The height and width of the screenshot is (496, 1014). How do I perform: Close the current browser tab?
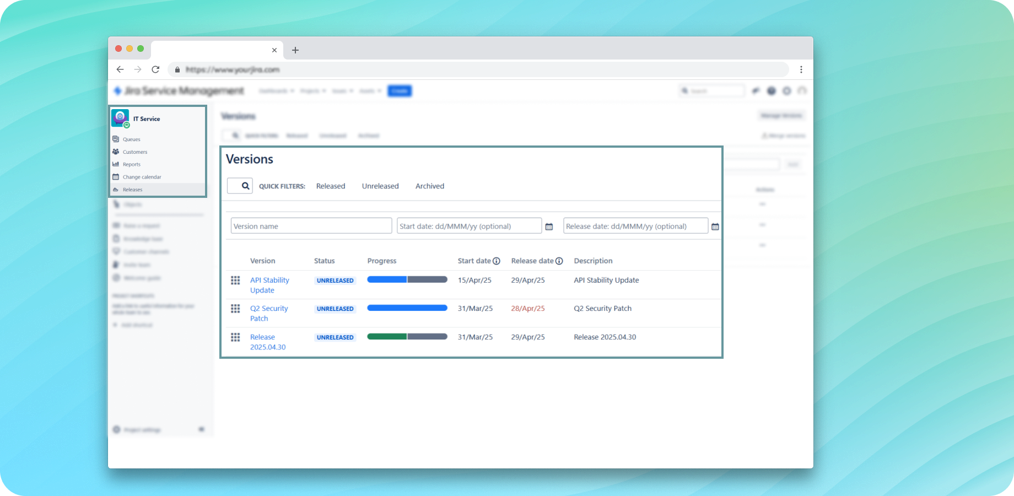pyautogui.click(x=274, y=50)
